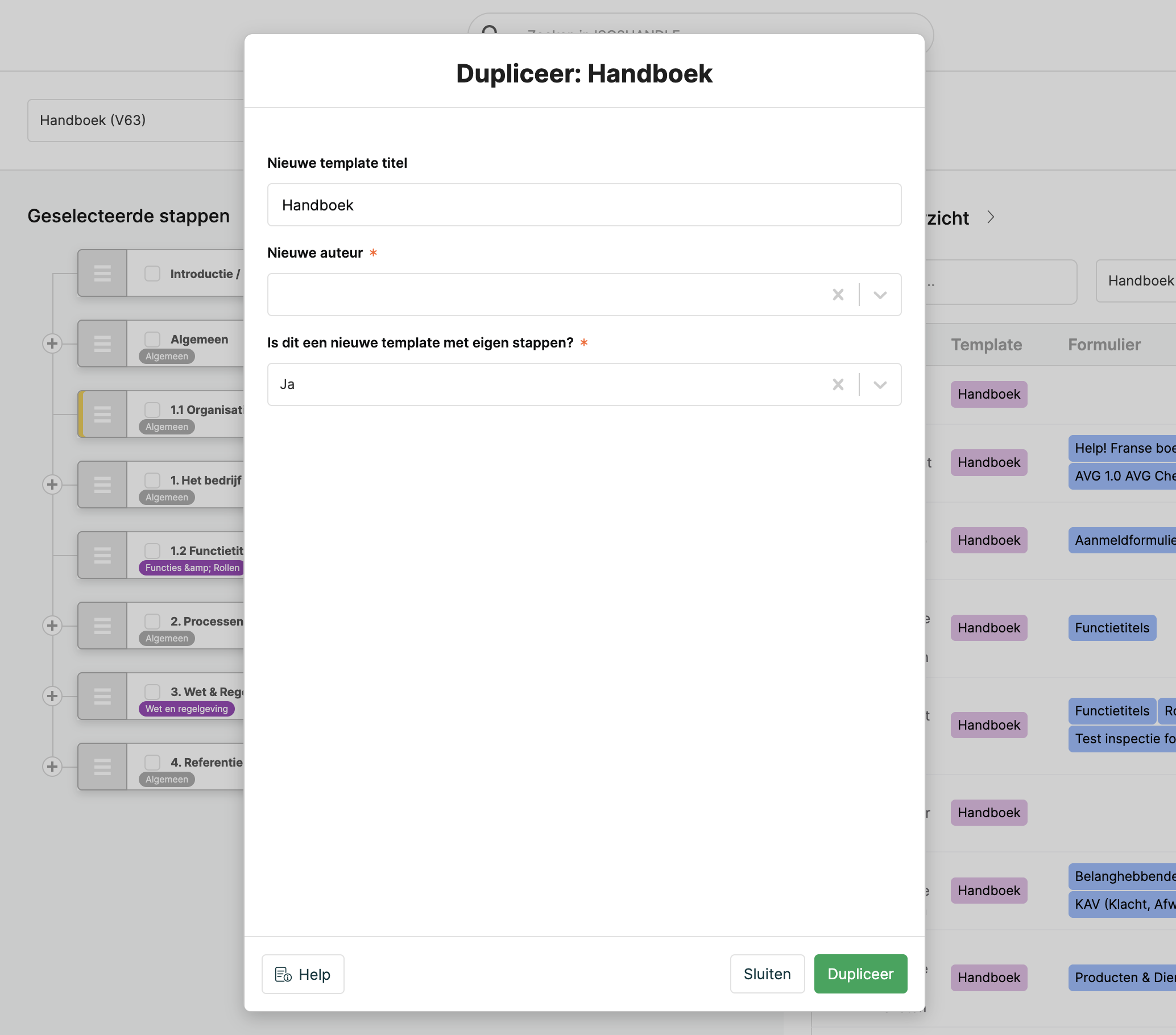Viewport: 1176px width, 1035px height.
Task: Expand 2. Processen with plus button
Action: pyautogui.click(x=52, y=626)
